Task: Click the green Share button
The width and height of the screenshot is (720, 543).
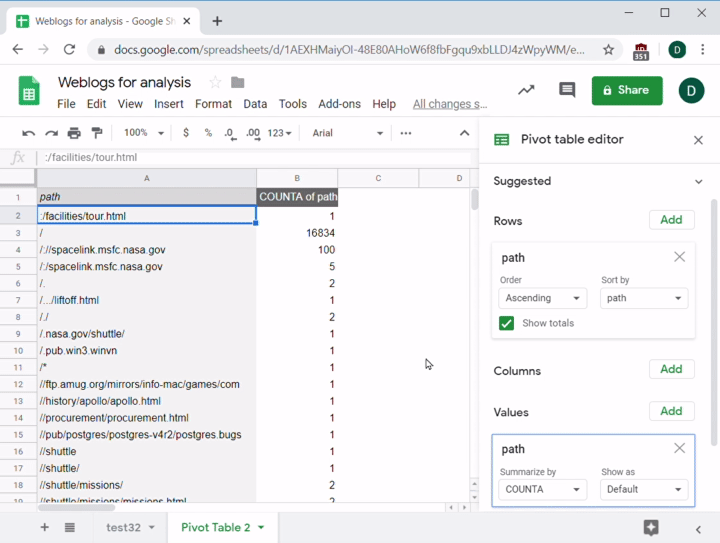Action: [x=626, y=90]
